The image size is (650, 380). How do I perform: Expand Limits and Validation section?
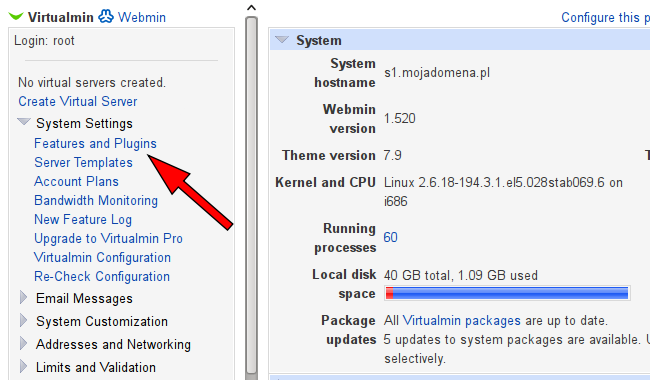coord(24,366)
